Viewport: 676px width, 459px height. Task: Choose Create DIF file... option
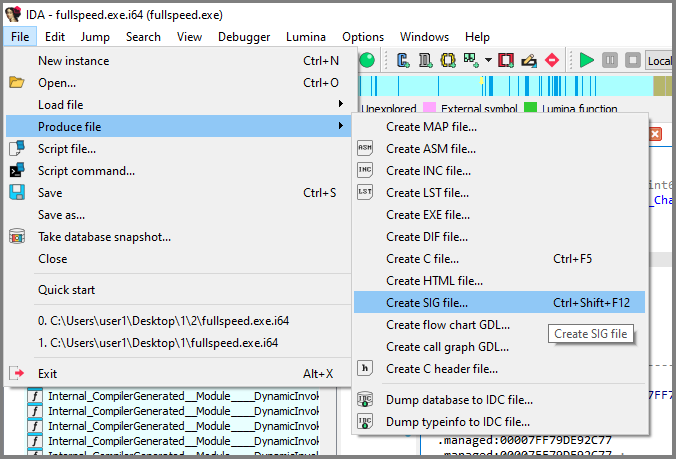click(499, 237)
